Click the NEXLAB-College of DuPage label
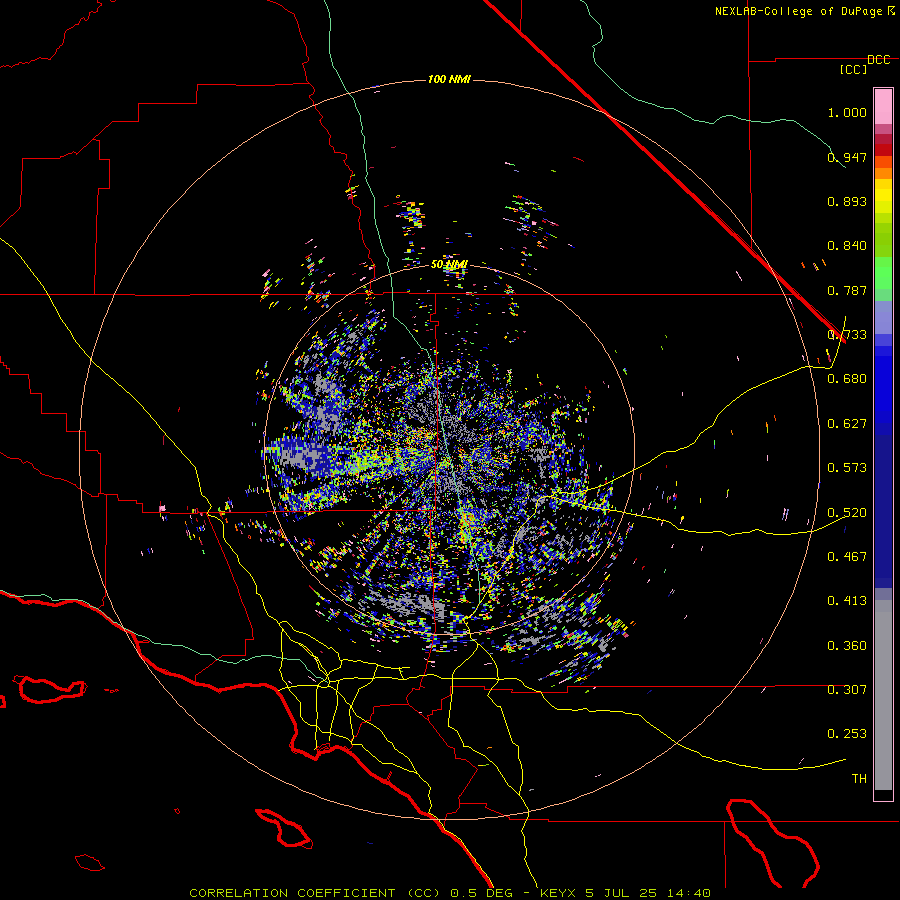 [x=800, y=11]
